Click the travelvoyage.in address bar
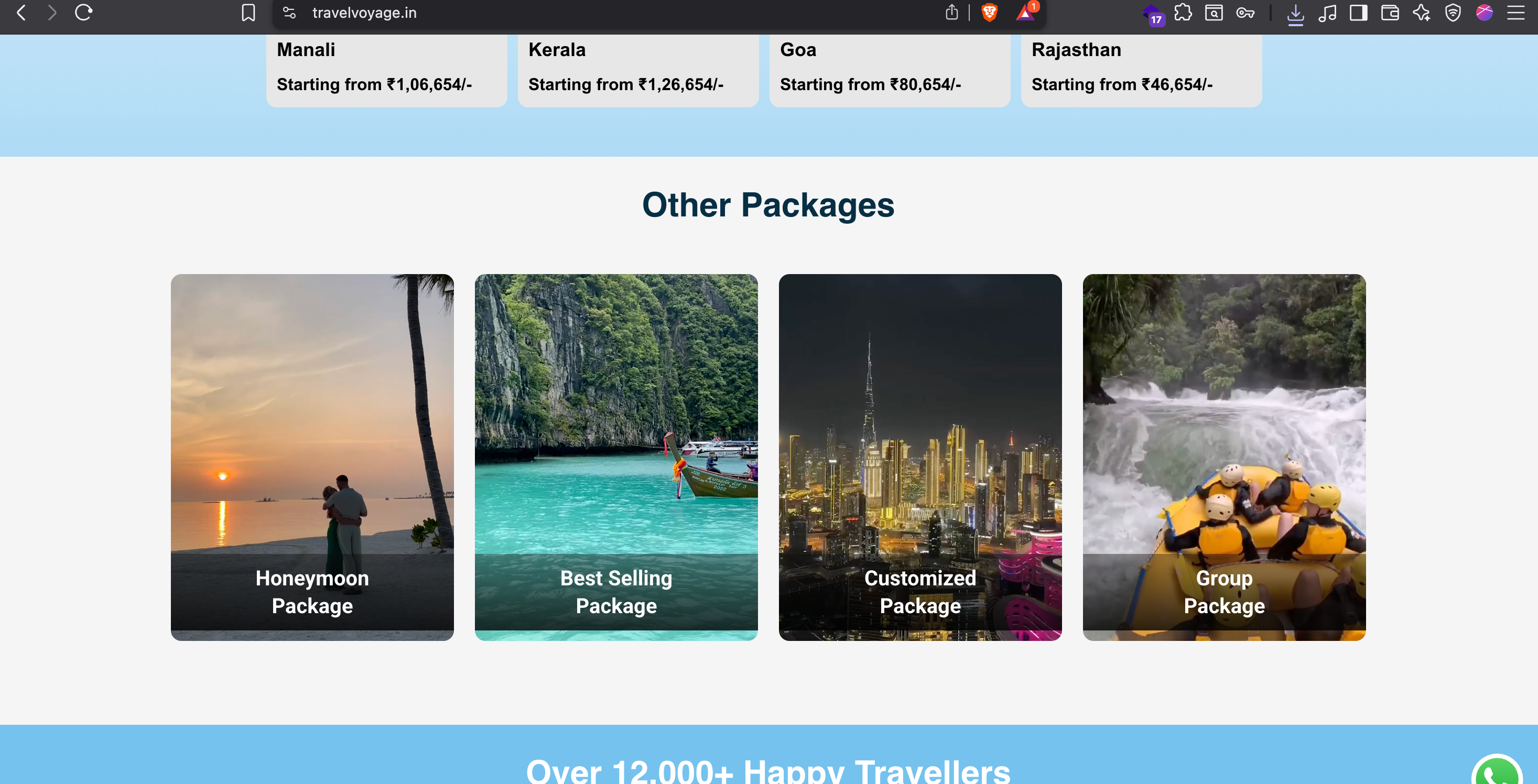Screen dimensions: 1538x784 click(615, 13)
